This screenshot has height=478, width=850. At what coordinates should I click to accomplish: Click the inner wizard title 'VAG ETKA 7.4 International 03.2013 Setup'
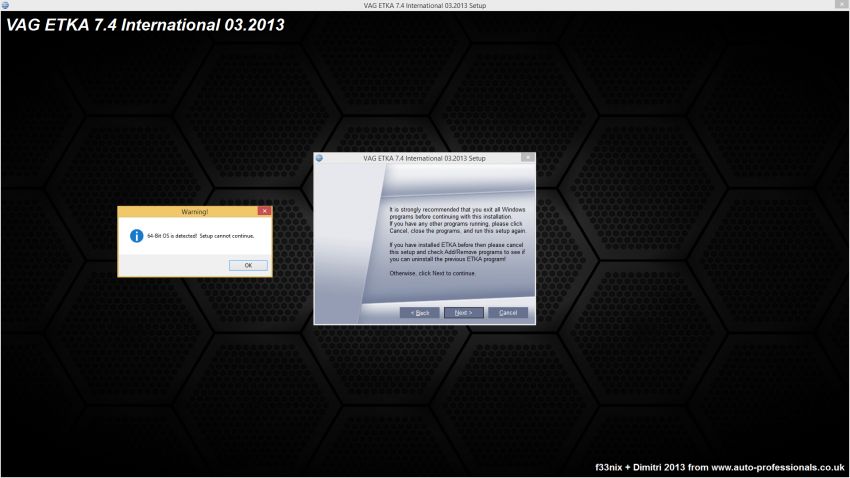pos(424,158)
